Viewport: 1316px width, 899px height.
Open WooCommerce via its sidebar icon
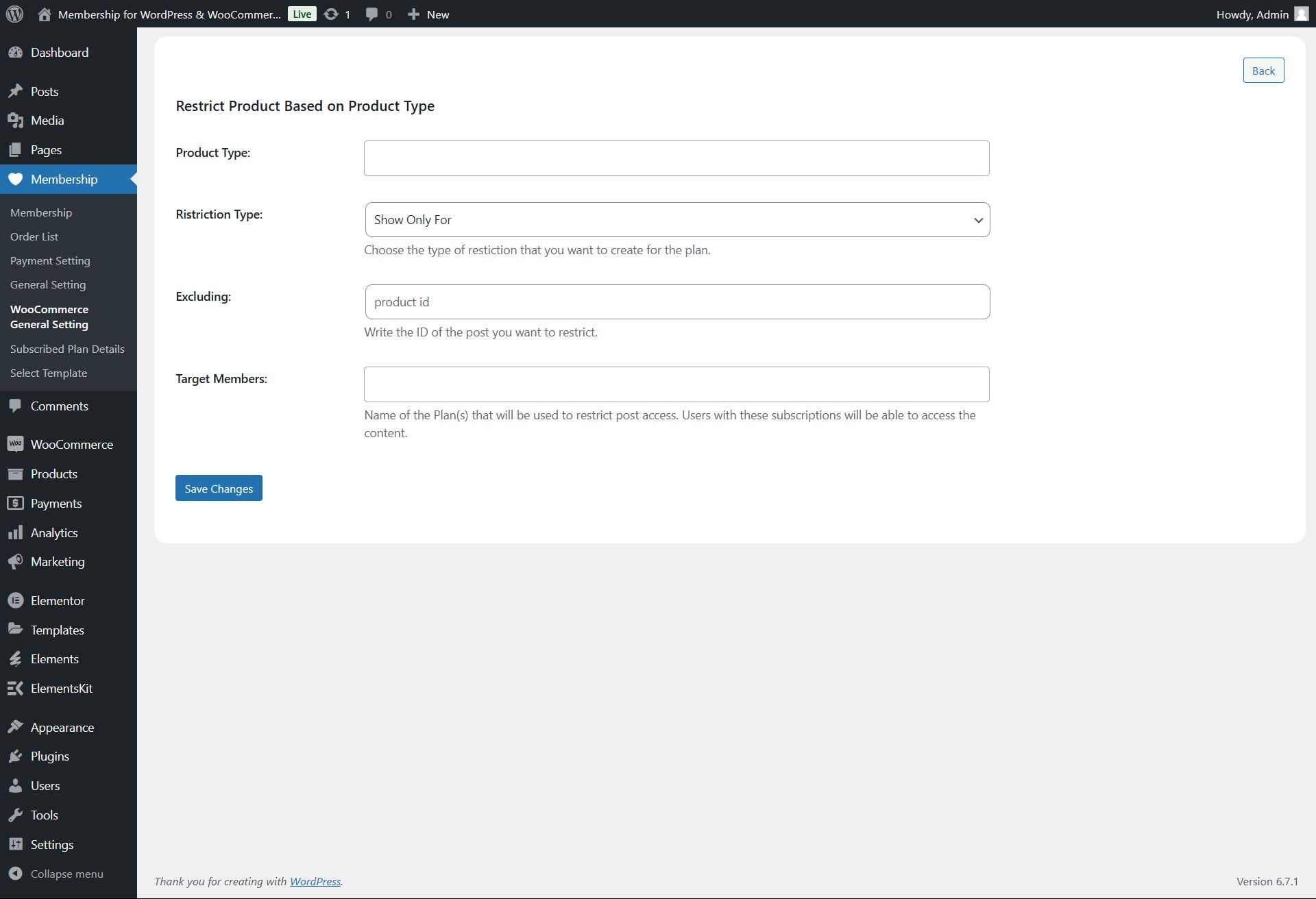pyautogui.click(x=15, y=444)
